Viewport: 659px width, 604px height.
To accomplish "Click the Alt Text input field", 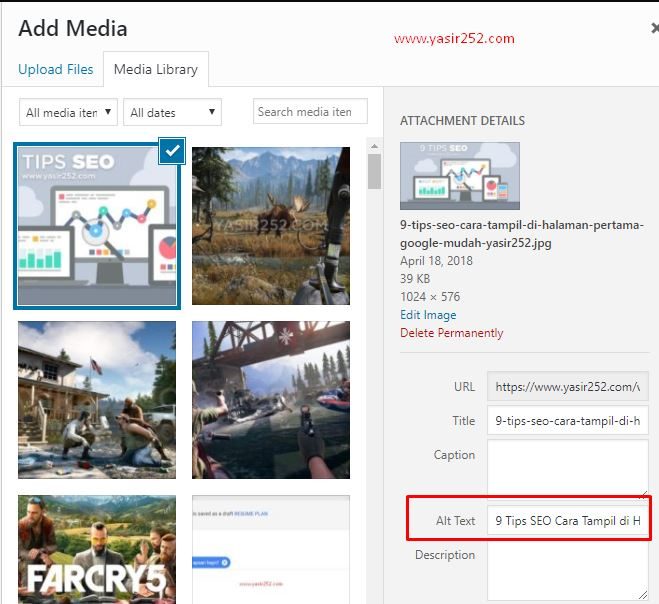I will click(x=568, y=520).
